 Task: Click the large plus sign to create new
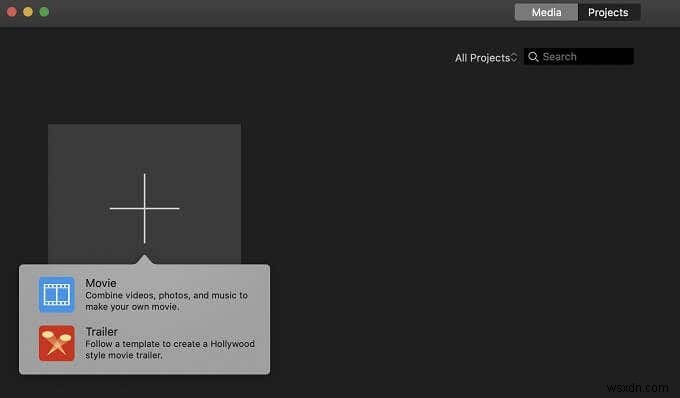[x=144, y=209]
